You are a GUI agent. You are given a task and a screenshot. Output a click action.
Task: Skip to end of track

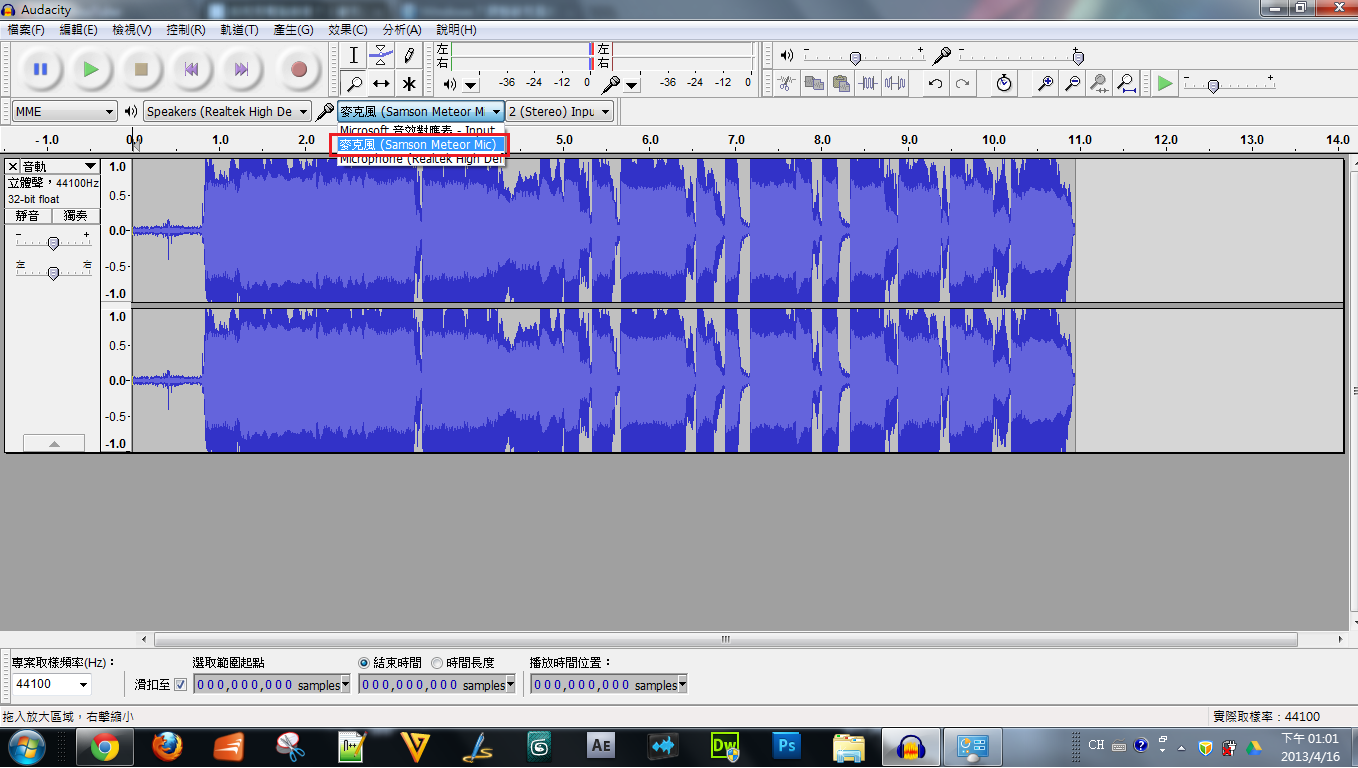[x=241, y=69]
